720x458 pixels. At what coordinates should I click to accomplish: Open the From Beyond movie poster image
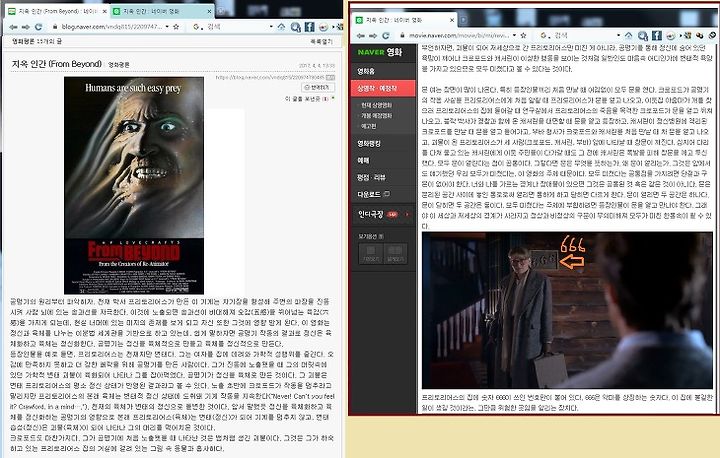click(x=134, y=185)
